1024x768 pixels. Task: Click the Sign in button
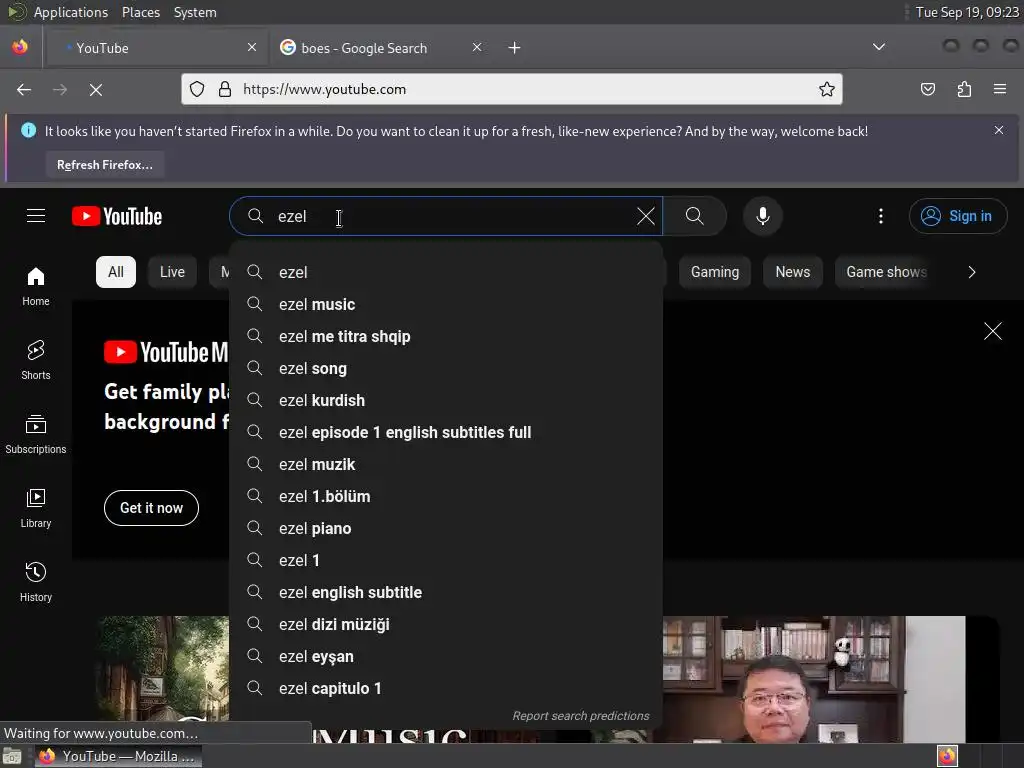point(957,216)
